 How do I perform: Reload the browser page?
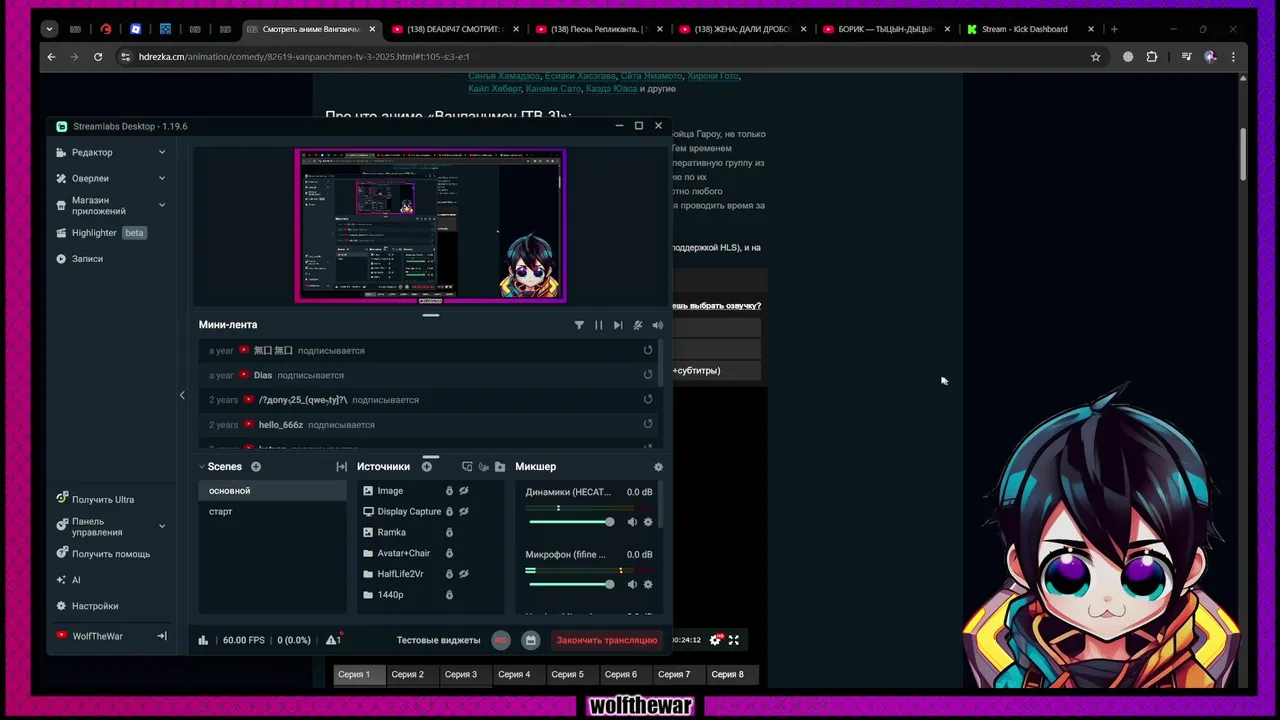pyautogui.click(x=98, y=57)
